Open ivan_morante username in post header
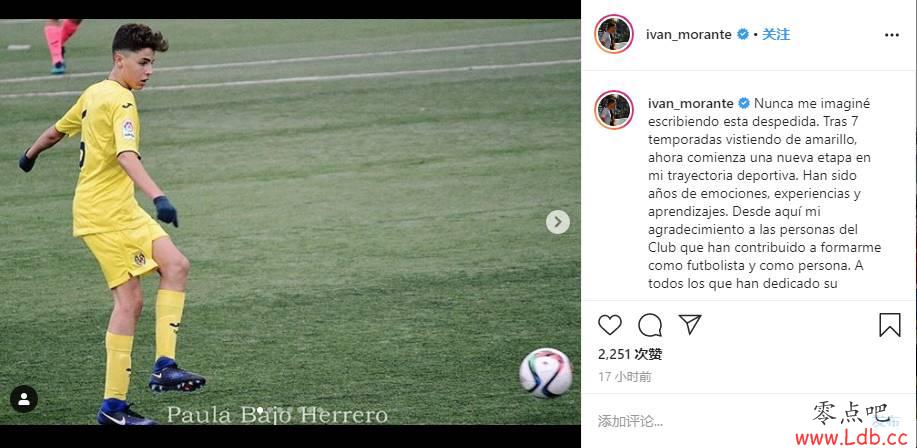The width and height of the screenshot is (917, 448). tap(689, 35)
